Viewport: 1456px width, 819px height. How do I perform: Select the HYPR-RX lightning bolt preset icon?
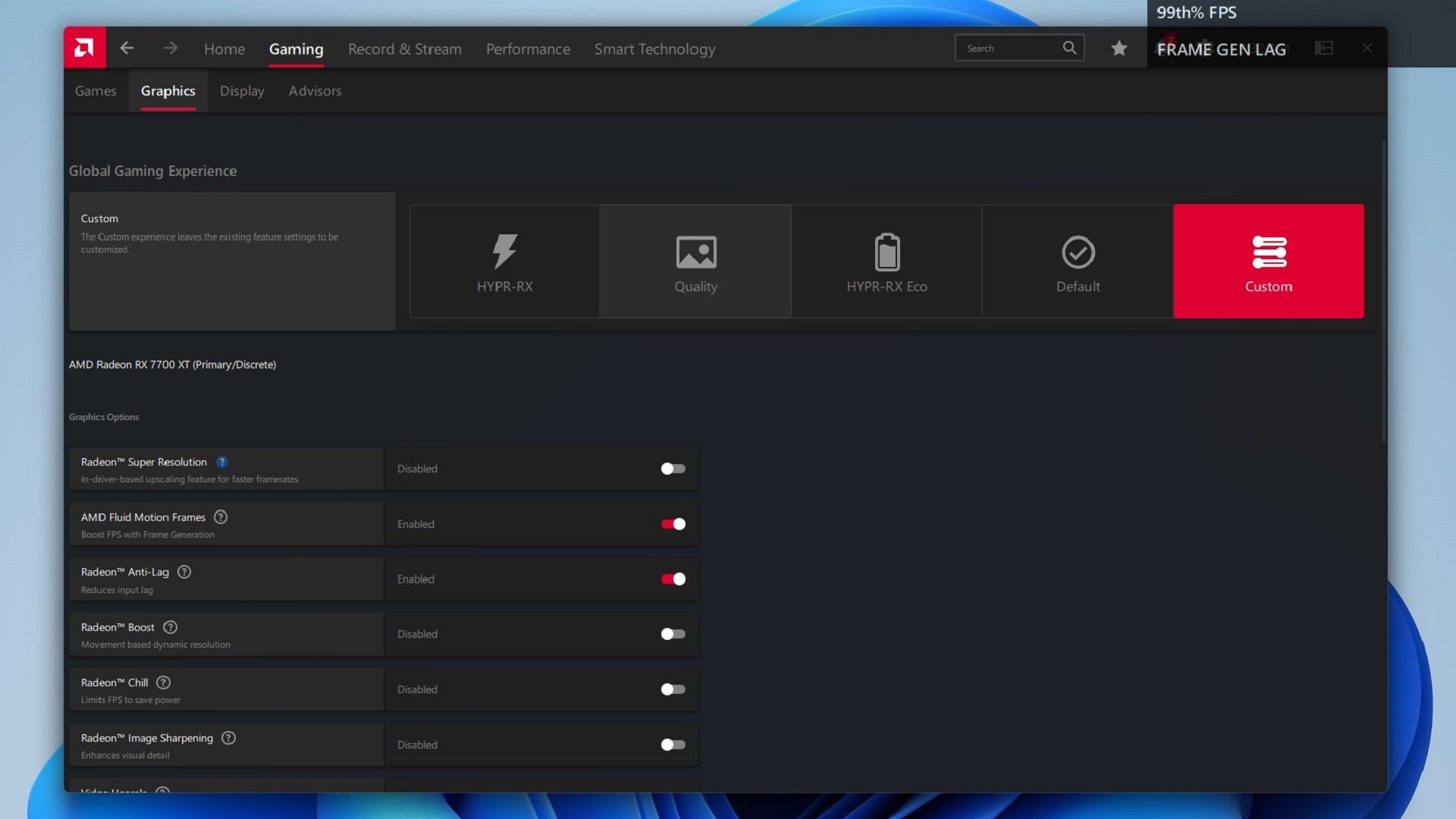coord(504,252)
